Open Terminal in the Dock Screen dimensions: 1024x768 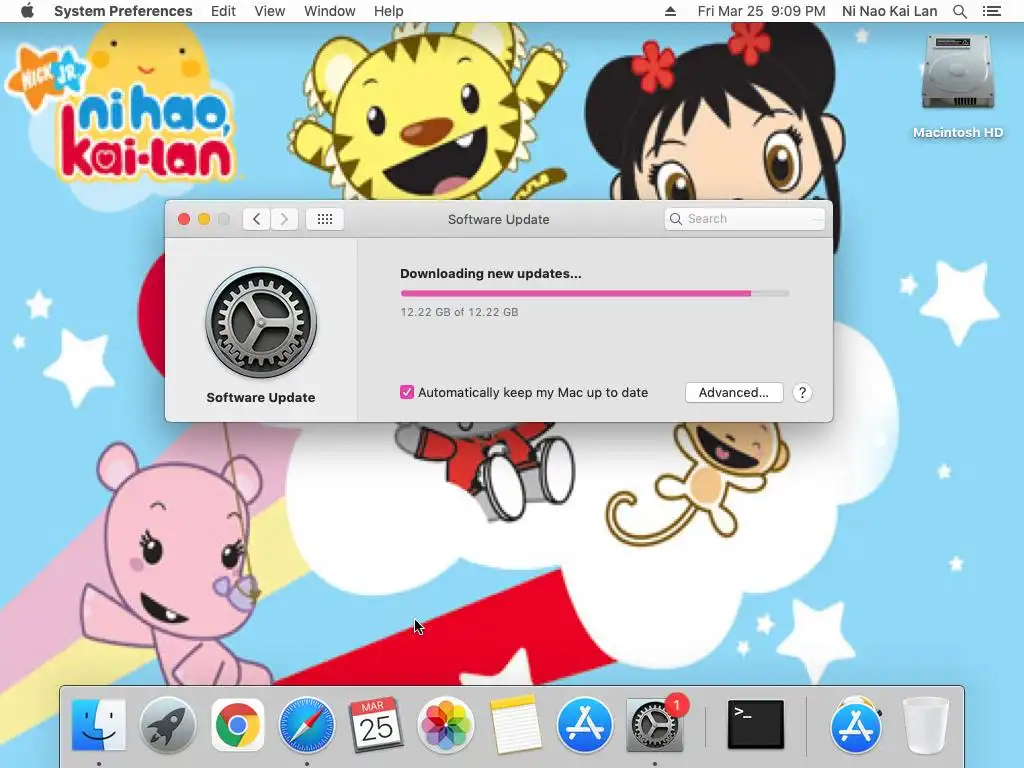[756, 724]
